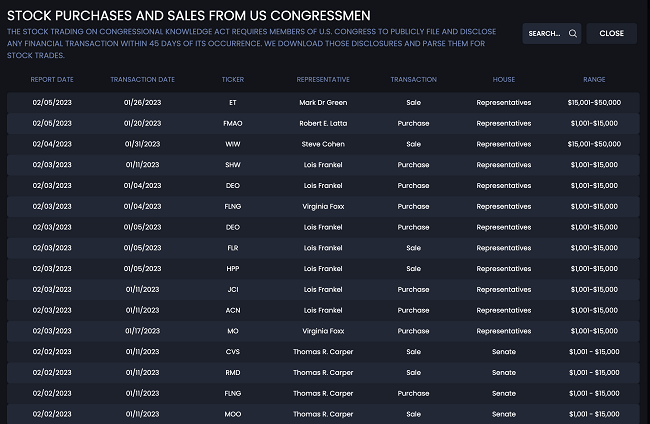This screenshot has width=650, height=424.
Task: Select the SHW ticker cell
Action: pyautogui.click(x=233, y=165)
